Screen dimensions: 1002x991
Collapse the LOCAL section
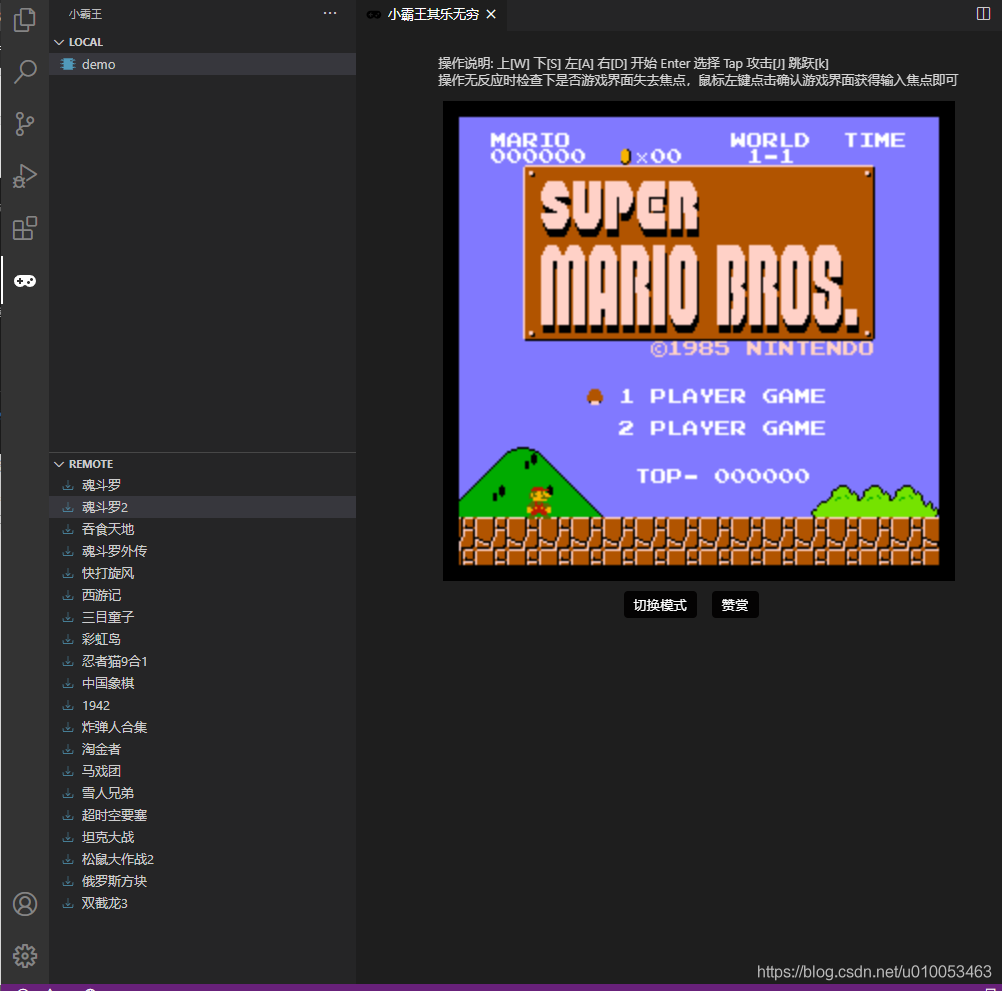[x=203, y=42]
